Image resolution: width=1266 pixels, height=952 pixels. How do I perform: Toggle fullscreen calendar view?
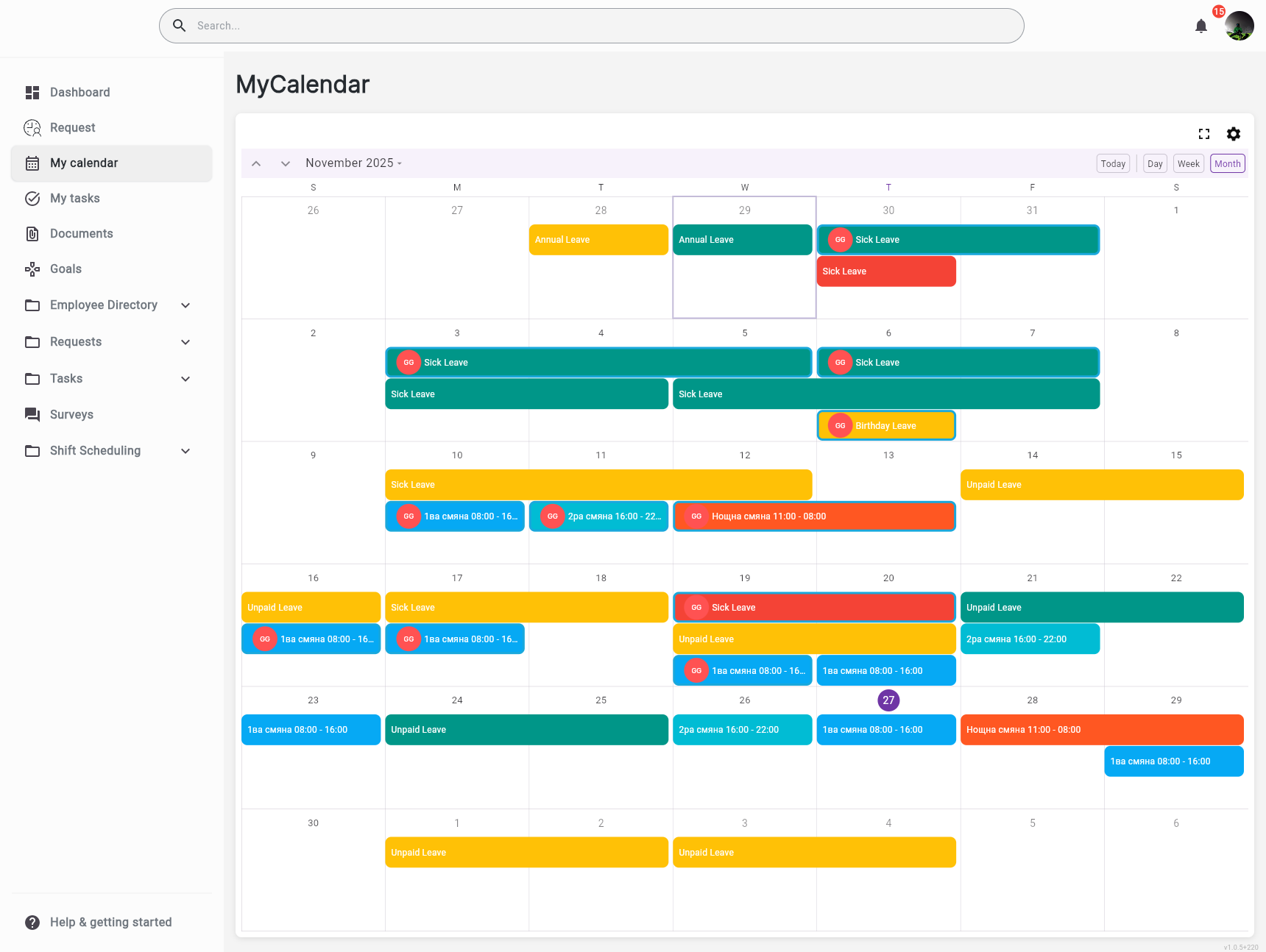tap(1203, 134)
